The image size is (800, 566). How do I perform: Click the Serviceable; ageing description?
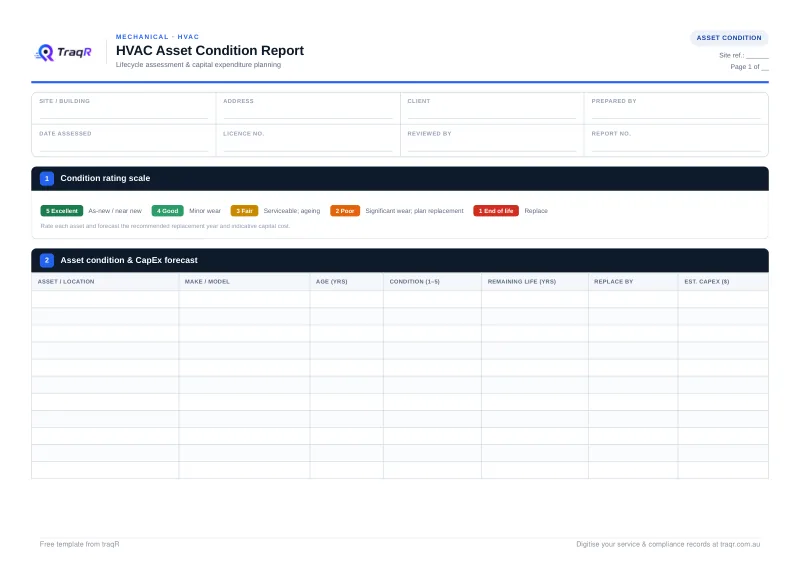coord(292,211)
